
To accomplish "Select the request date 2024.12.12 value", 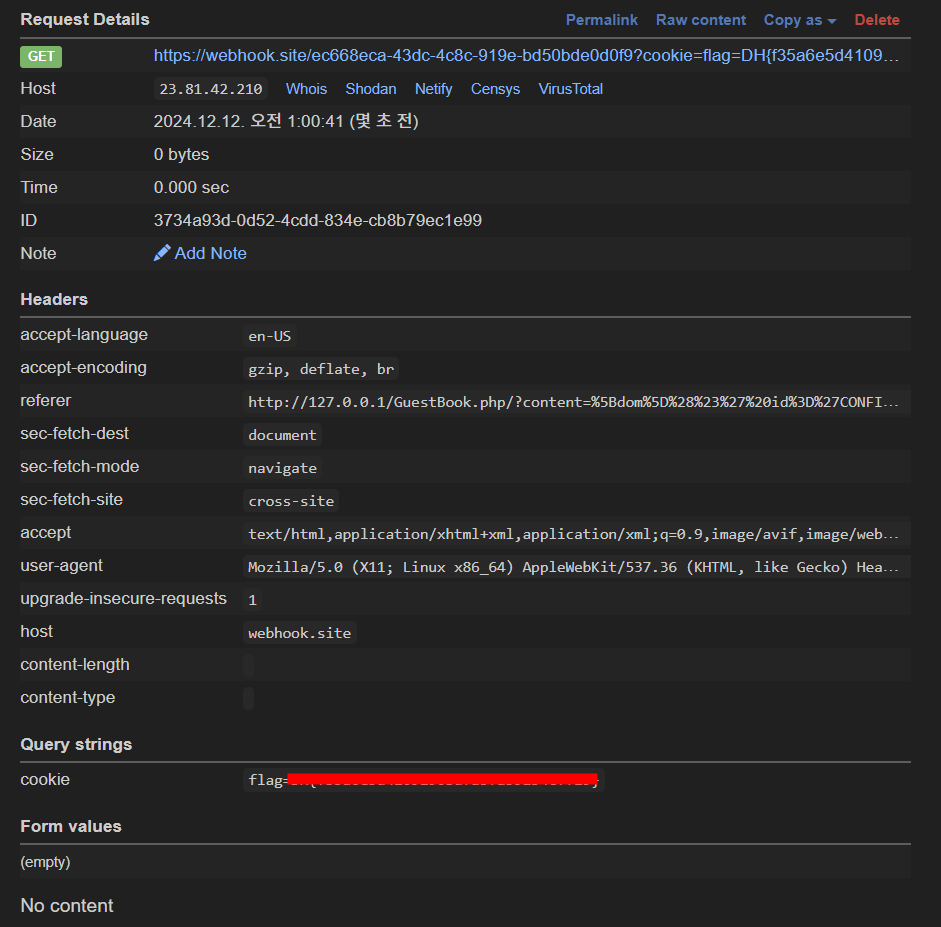I will [x=286, y=121].
